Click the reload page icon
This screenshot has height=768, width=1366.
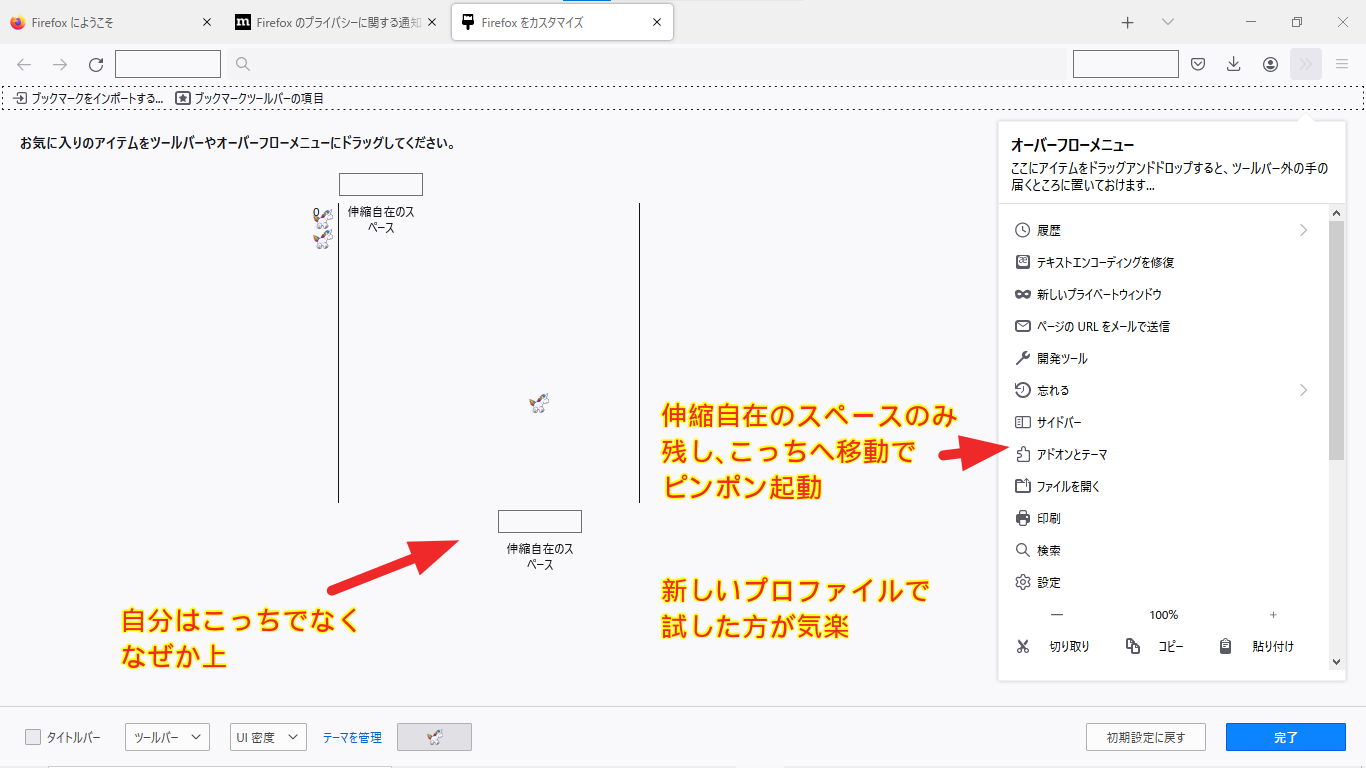pyautogui.click(x=96, y=64)
